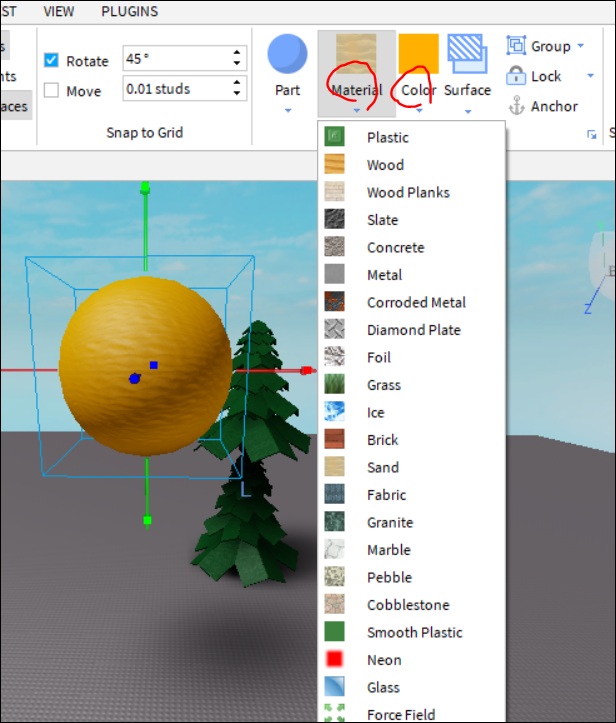This screenshot has height=723, width=616.
Task: Choose the Pebble texture icon
Action: (x=334, y=577)
